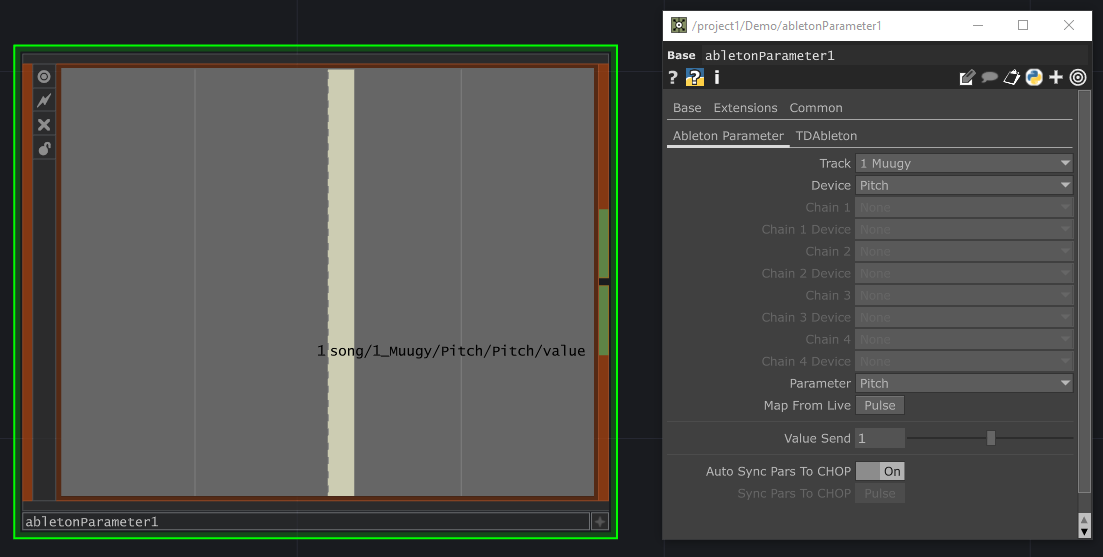Click the greyed-out Chain 1 dropdown
This screenshot has height=557, width=1103.
pos(964,207)
